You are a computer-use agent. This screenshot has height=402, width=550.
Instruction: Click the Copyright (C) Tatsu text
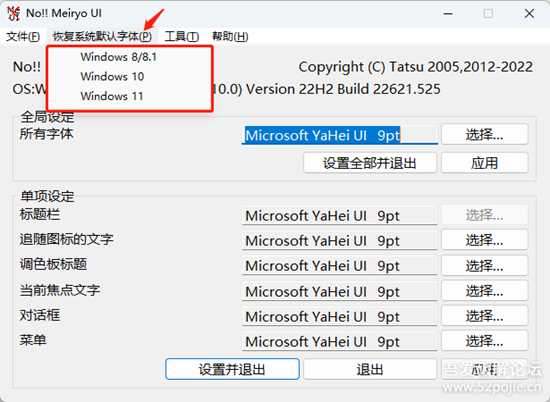click(x=416, y=67)
